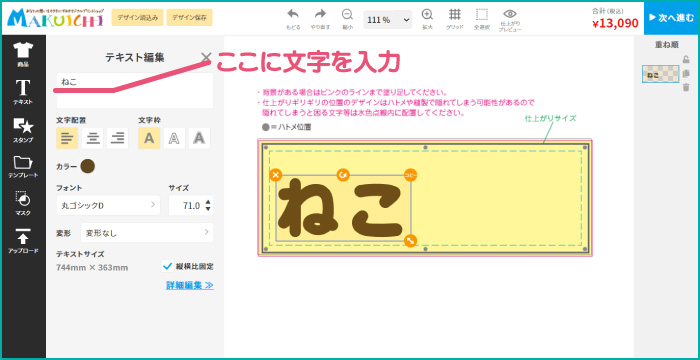Viewport: 700px width, 360px height.
Task: Click the 全選択 select-all icon
Action: pyautogui.click(x=482, y=19)
